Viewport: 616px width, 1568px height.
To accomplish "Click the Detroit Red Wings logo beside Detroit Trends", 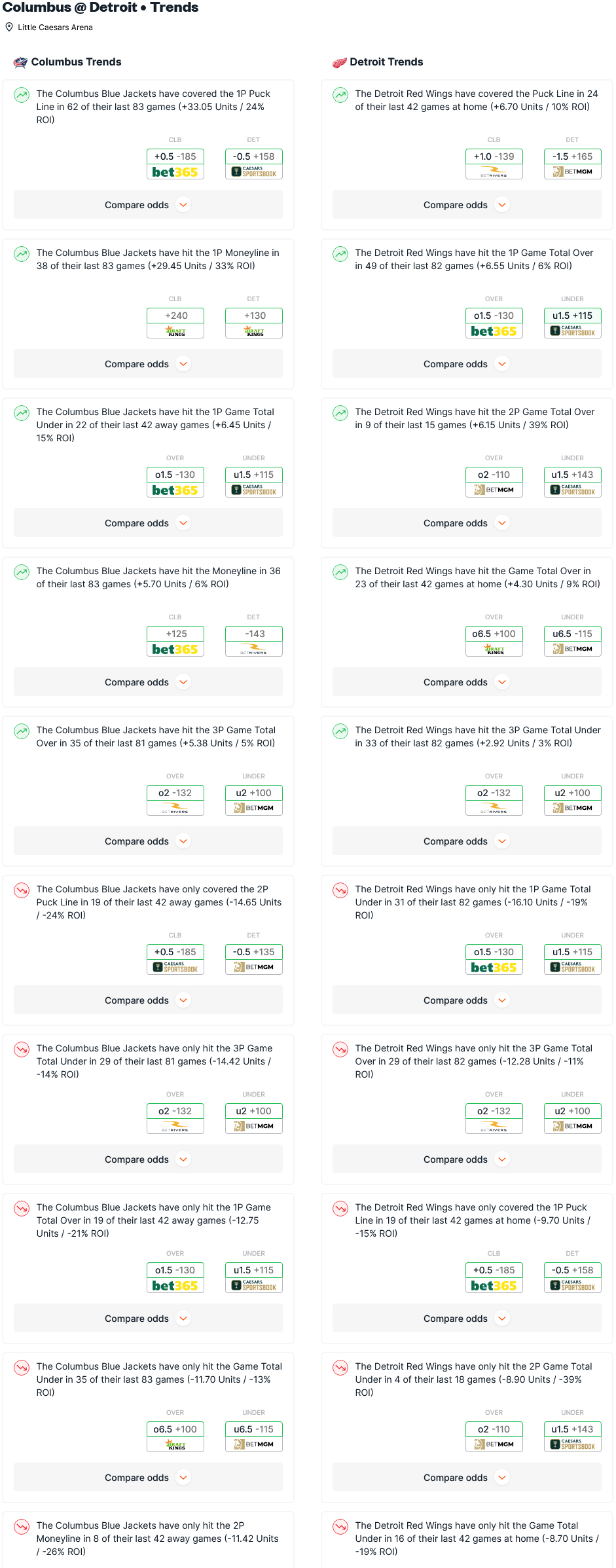I will [x=339, y=62].
